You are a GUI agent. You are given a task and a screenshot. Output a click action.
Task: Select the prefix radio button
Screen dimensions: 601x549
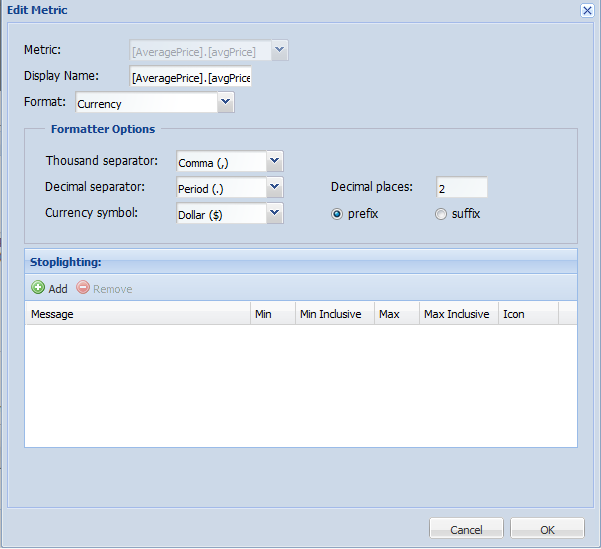[x=337, y=214]
